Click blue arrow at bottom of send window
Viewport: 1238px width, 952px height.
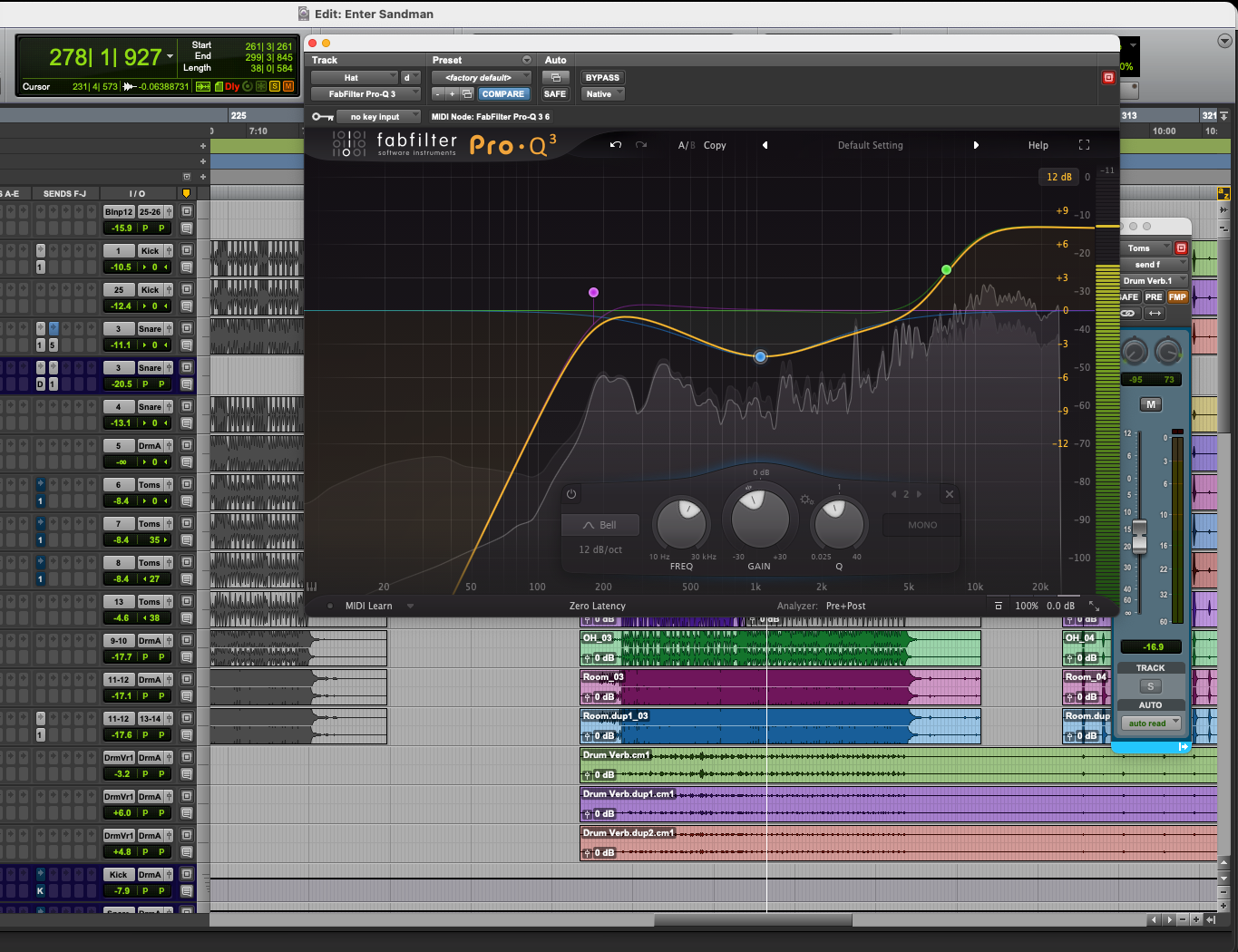click(x=1183, y=747)
